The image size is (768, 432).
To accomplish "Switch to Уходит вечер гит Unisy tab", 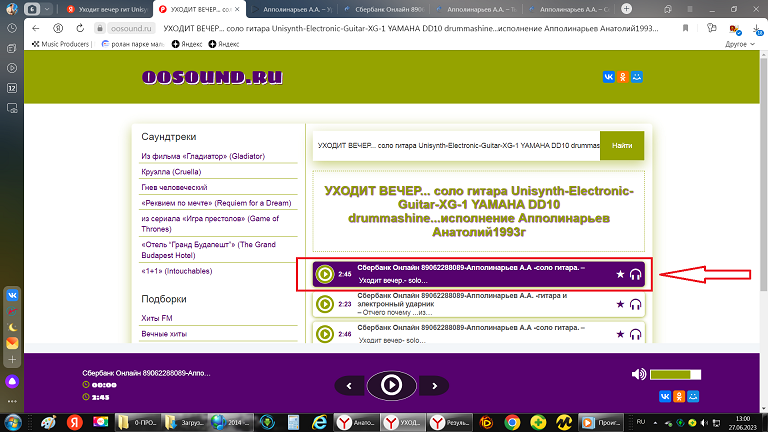I will pos(107,9).
